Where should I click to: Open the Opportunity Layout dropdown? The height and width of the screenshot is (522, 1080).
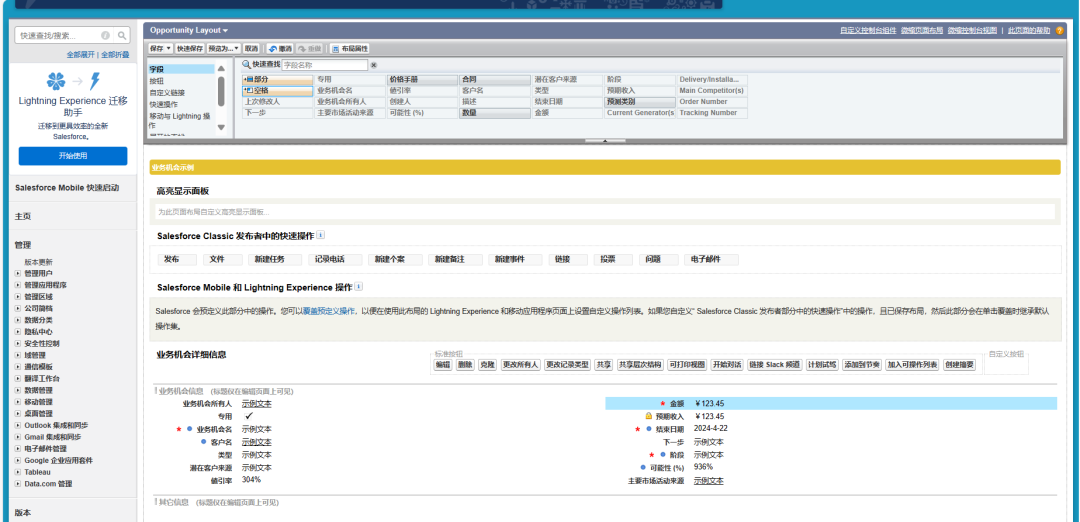(x=189, y=30)
